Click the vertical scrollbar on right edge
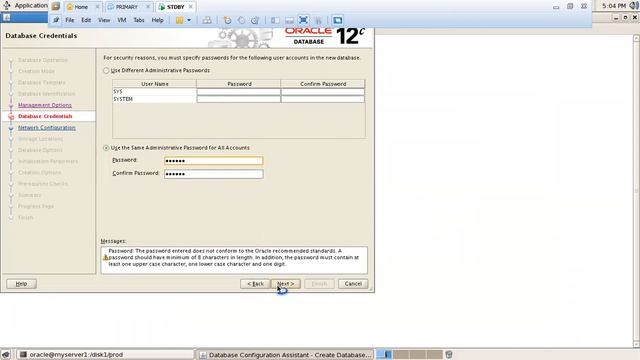 [x=636, y=191]
